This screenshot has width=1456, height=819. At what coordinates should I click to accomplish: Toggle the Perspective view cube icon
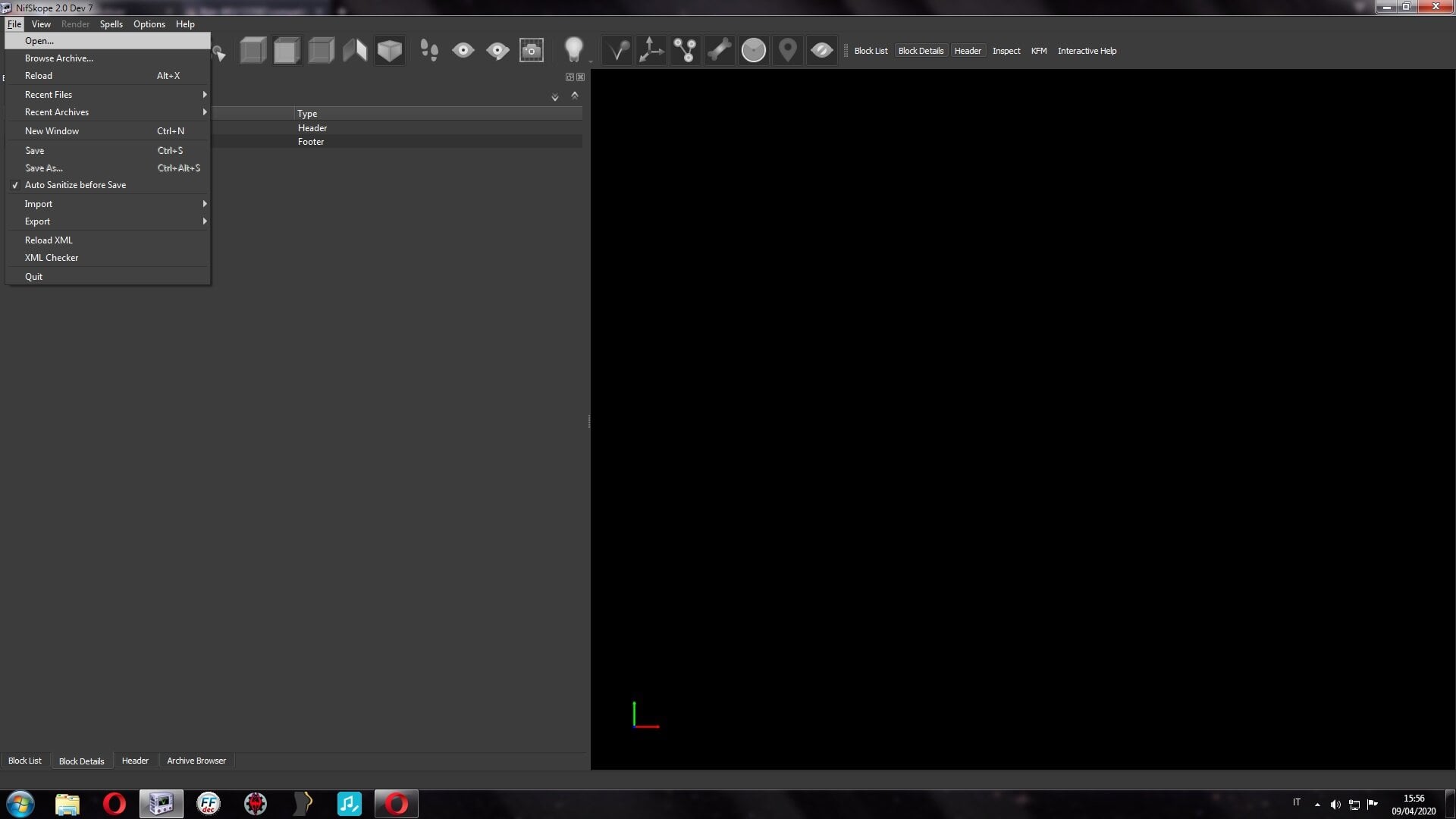[x=389, y=51]
